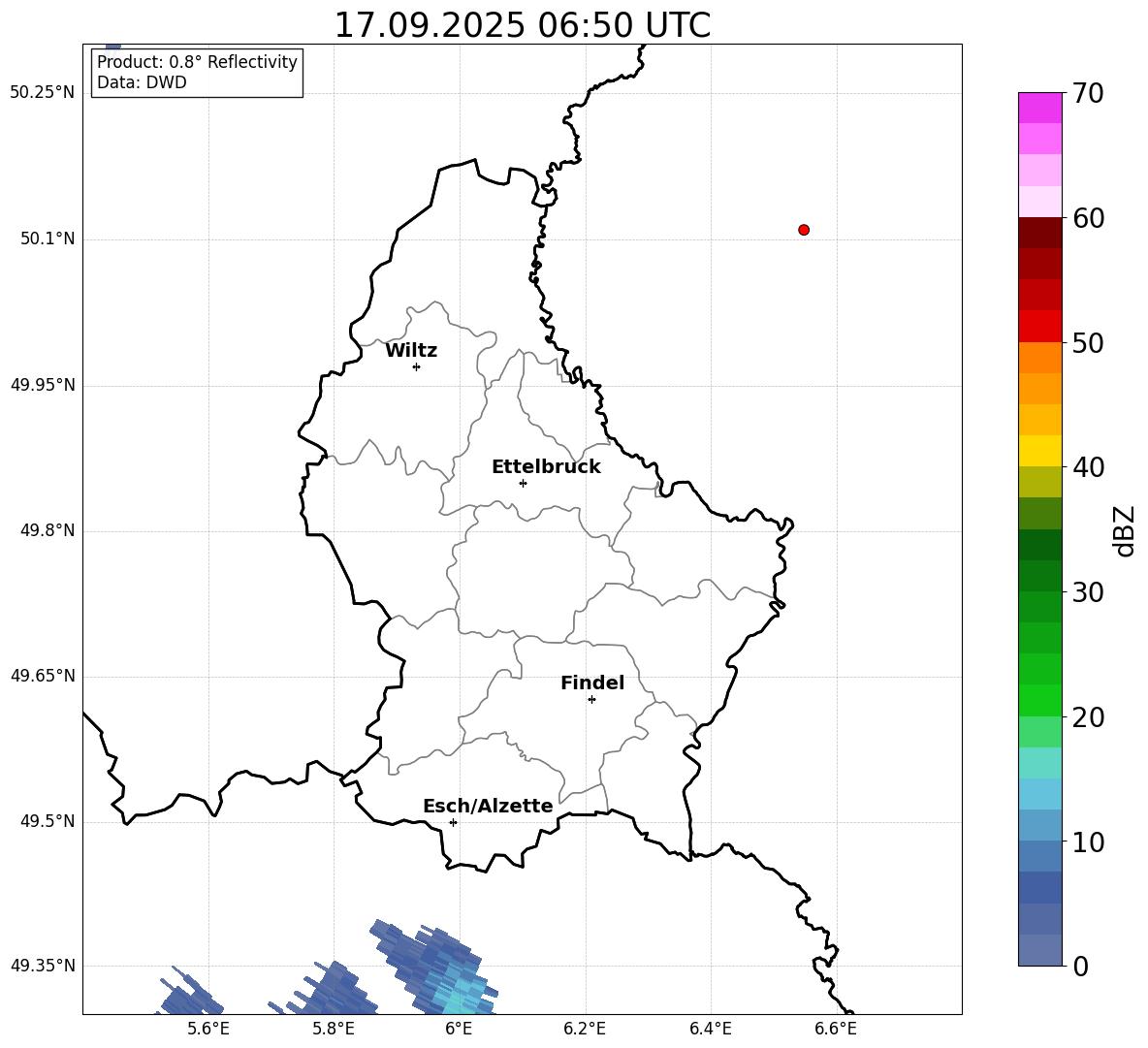Click the Wiltz city label
This screenshot has height=1048, width=1148.
coord(411,351)
